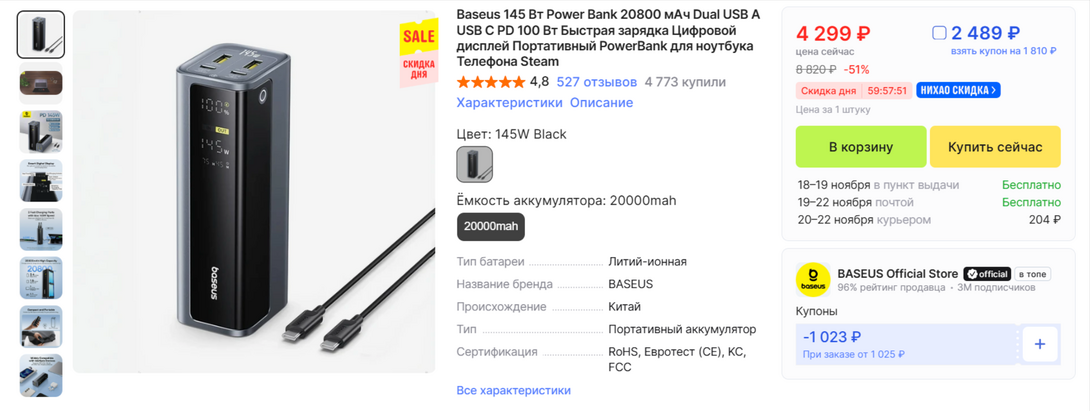Click the plus icon to add coupon
This screenshot has width=1090, height=411.
(x=1040, y=344)
